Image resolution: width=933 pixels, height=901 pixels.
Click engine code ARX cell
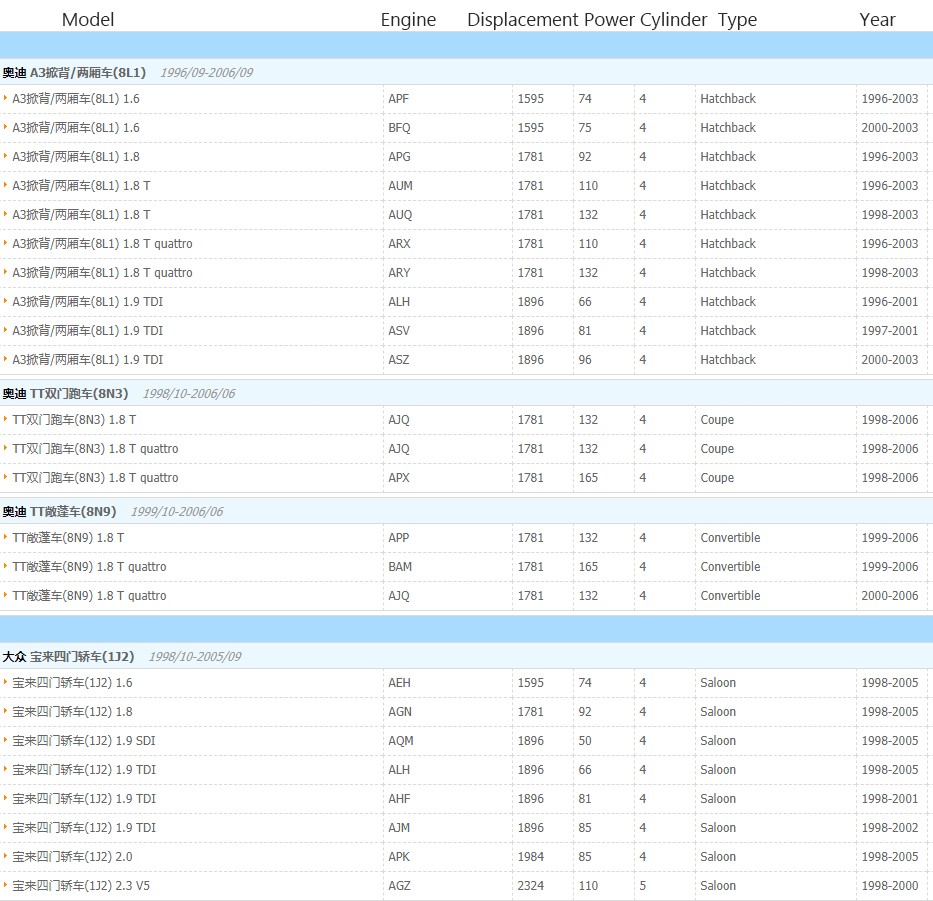tap(399, 243)
